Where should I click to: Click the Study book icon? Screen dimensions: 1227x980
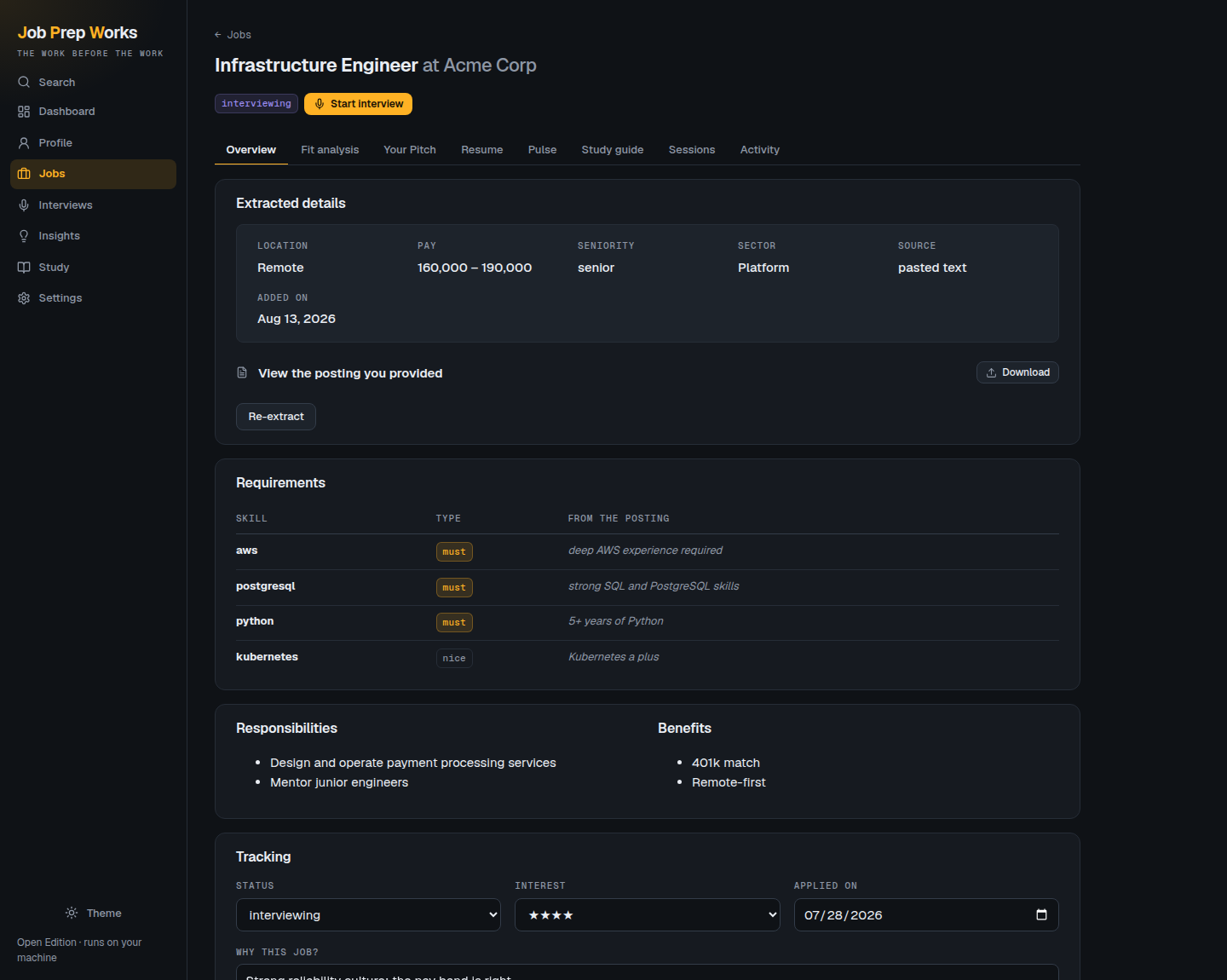(x=24, y=268)
